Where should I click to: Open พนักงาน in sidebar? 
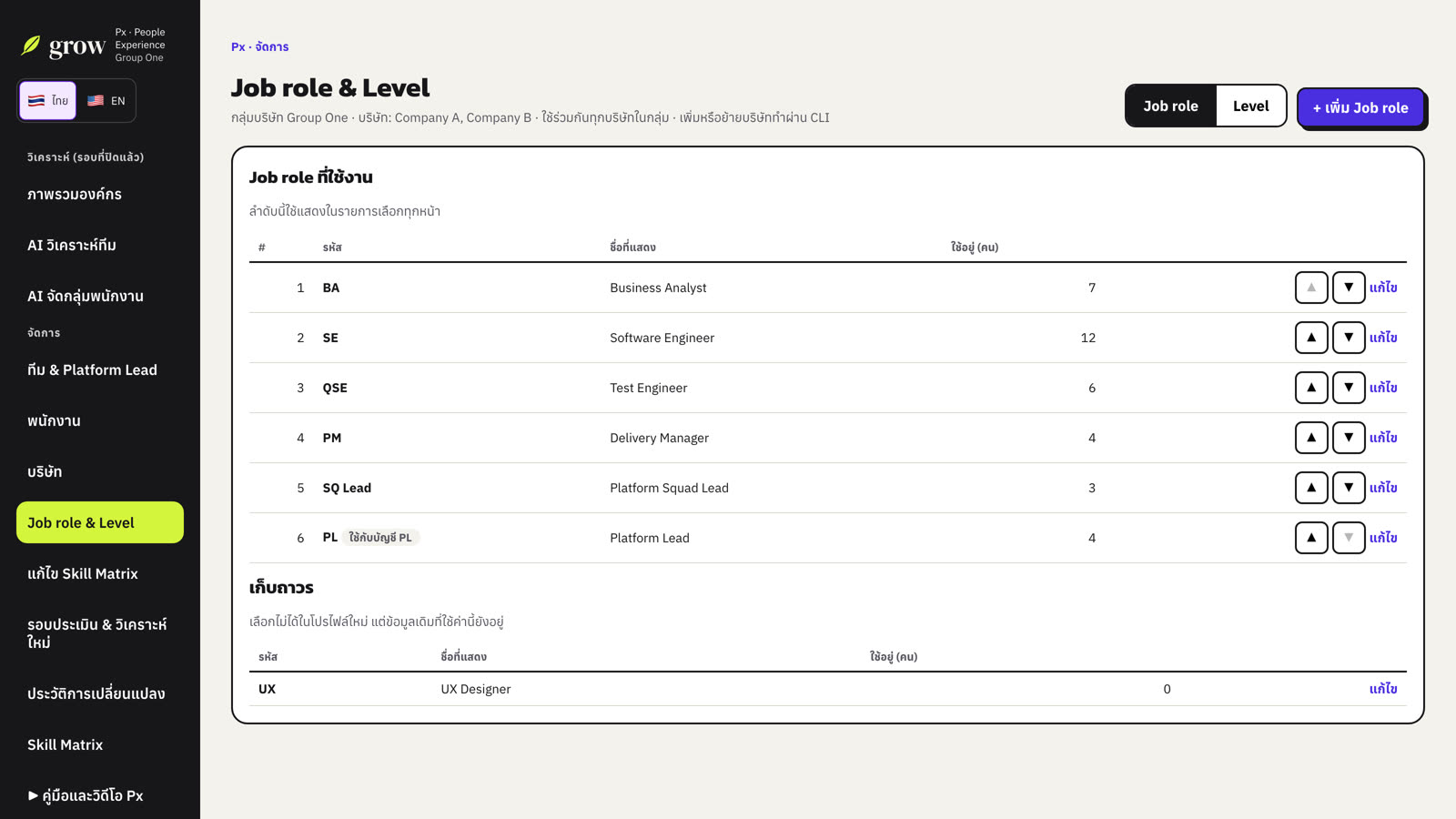tap(100, 420)
